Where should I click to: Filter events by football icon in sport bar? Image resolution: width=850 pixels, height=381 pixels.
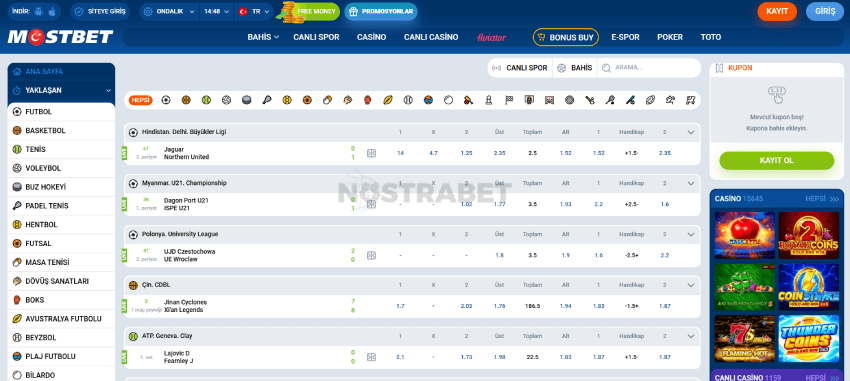[x=166, y=100]
